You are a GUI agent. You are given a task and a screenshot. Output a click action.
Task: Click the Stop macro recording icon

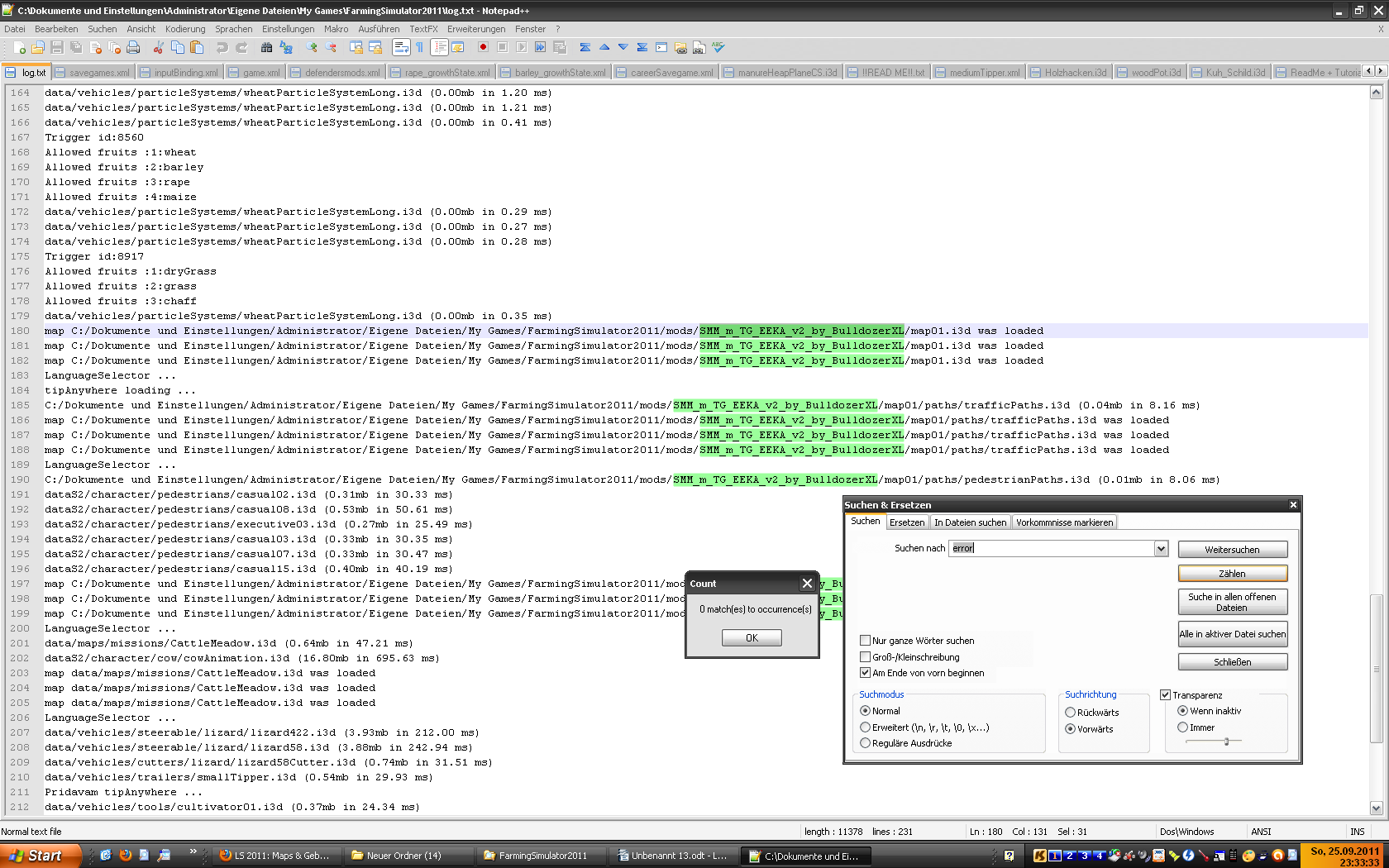[502, 48]
